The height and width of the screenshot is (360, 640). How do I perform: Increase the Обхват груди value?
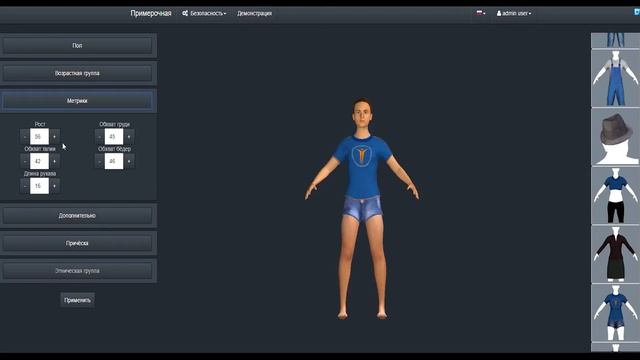coord(129,137)
